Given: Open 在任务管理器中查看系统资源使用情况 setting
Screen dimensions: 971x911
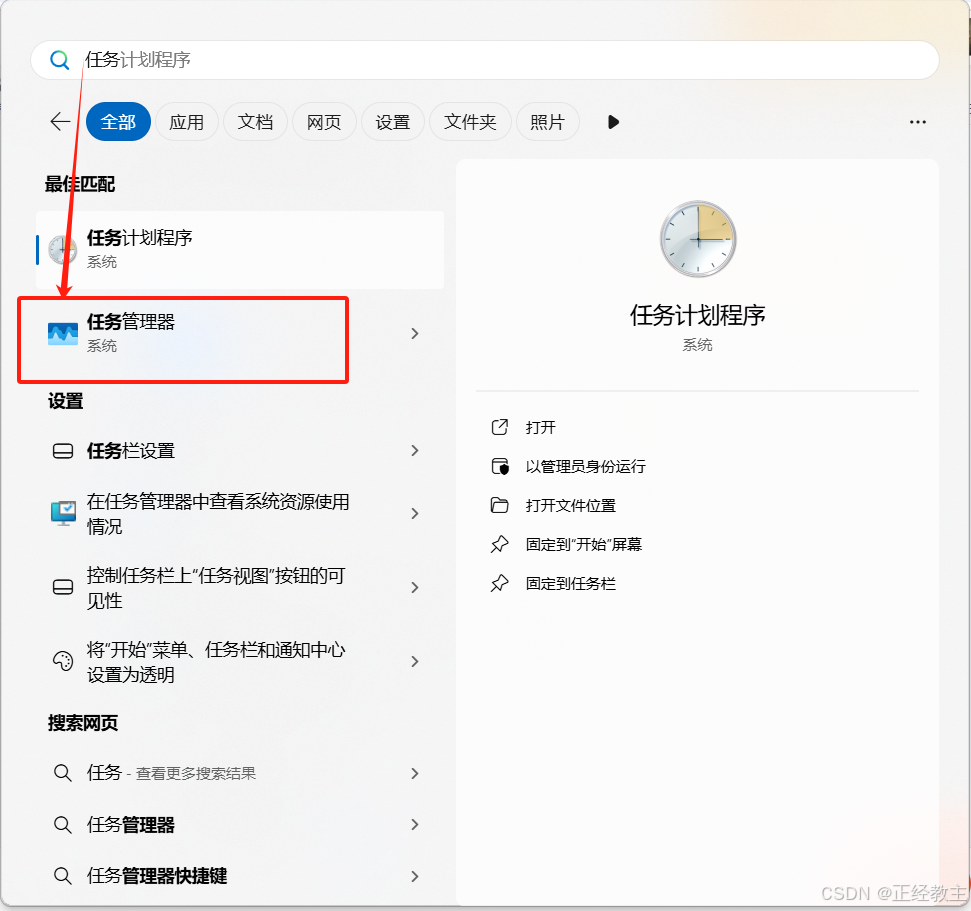Looking at the screenshot, I should click(218, 514).
